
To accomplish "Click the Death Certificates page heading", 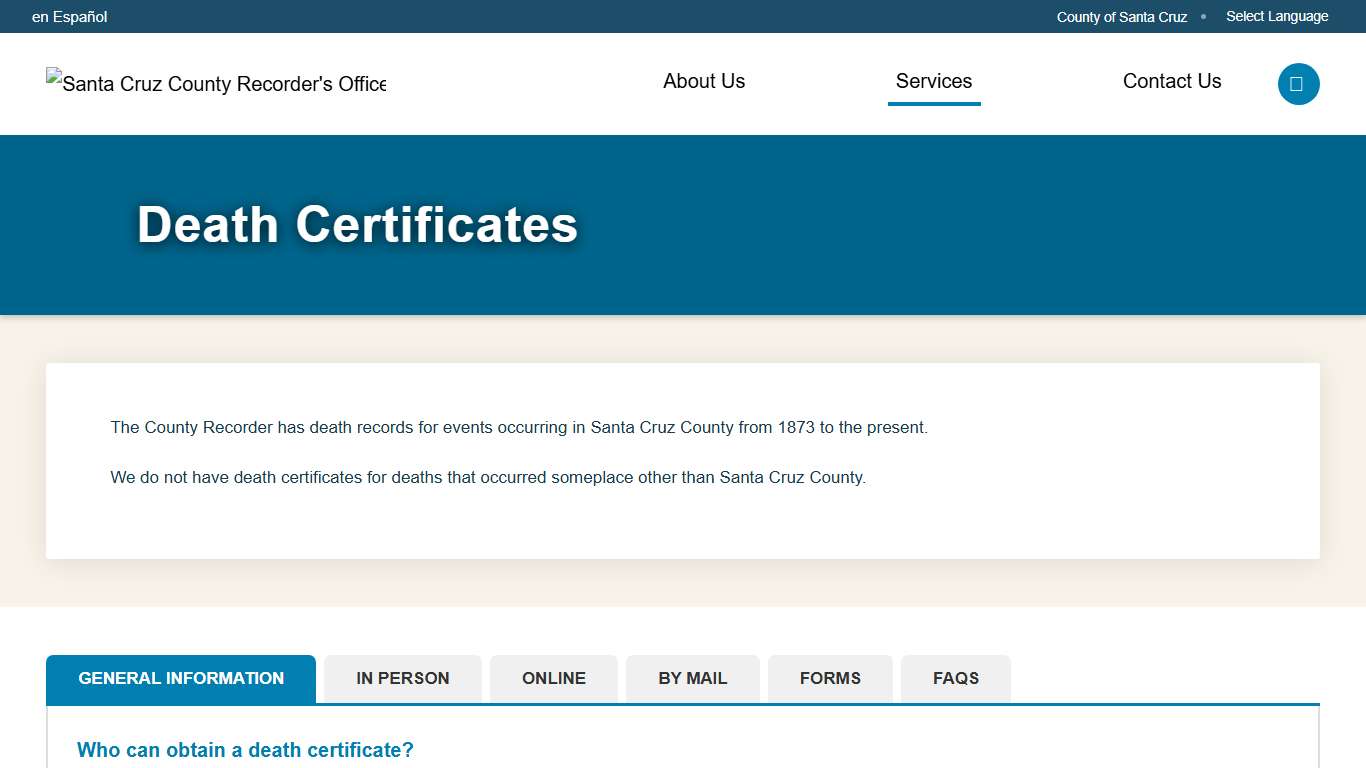I will [357, 224].
